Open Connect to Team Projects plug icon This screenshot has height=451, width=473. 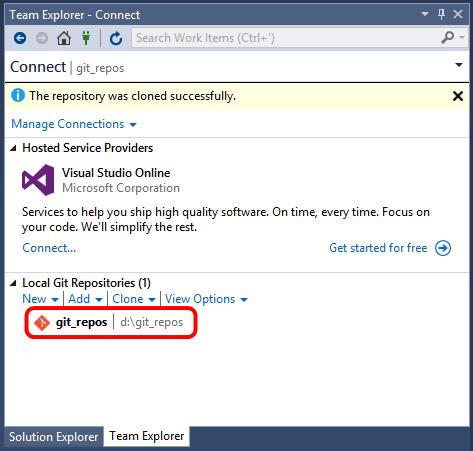click(x=86, y=38)
